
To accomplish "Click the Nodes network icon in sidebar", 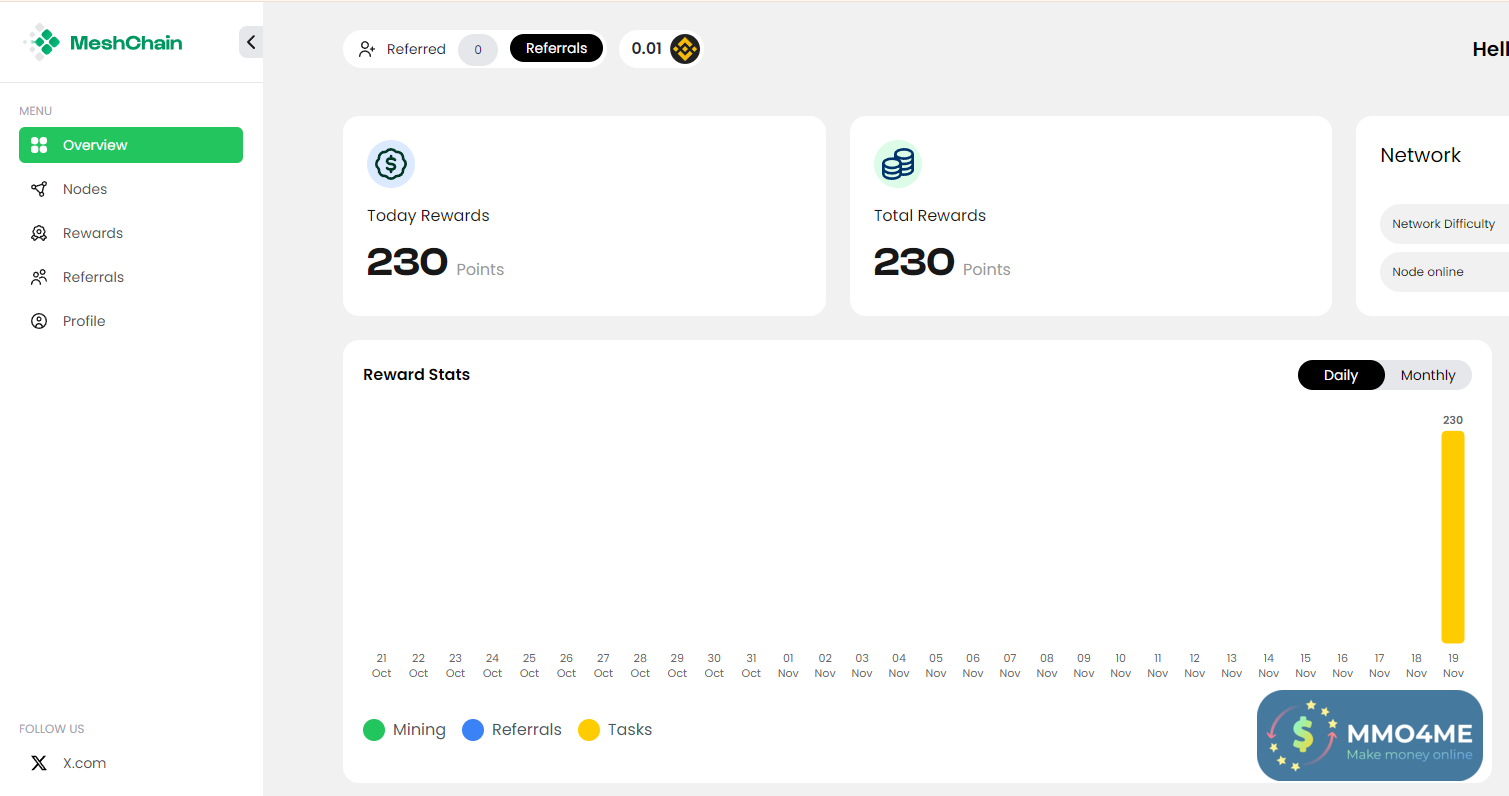I will pyautogui.click(x=39, y=189).
